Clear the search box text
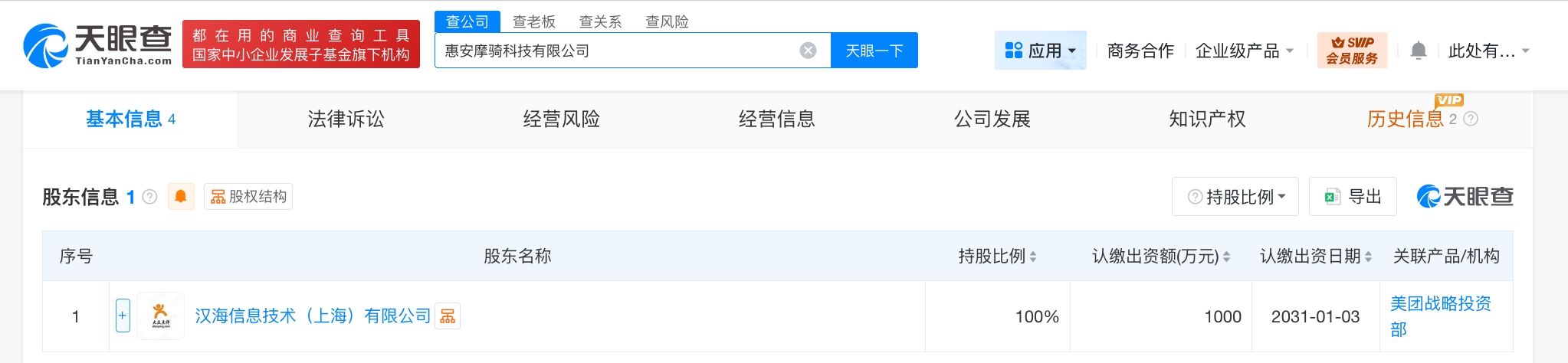Screen dimensions: 1568x363 click(x=808, y=51)
